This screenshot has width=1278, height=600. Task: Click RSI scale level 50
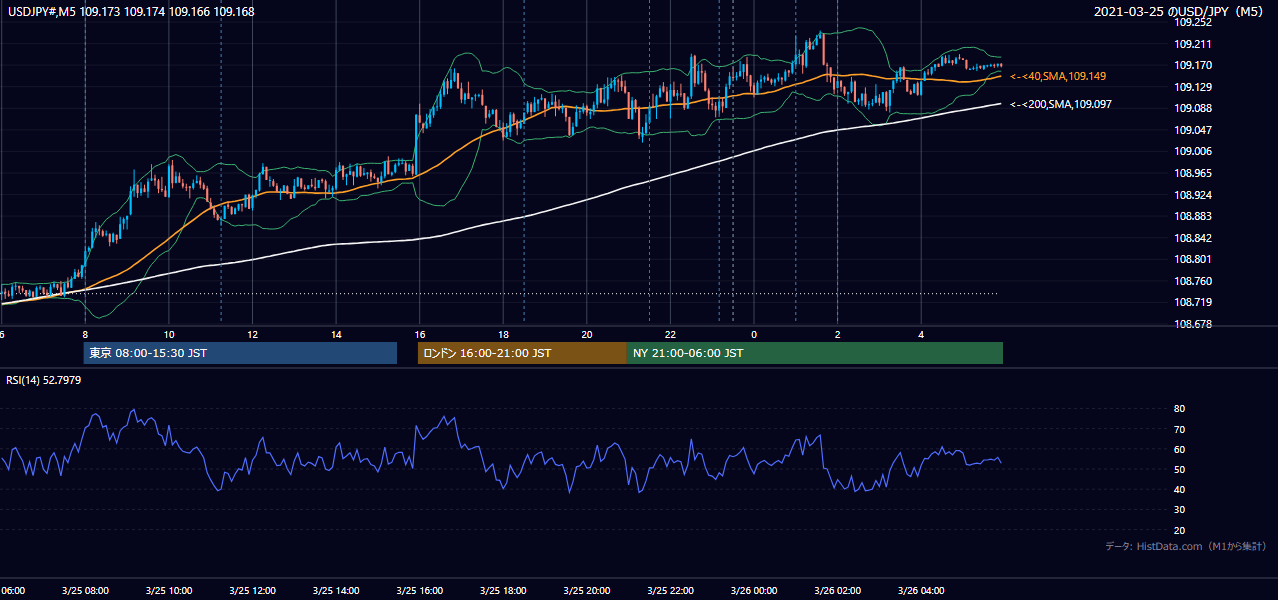[x=1179, y=469]
